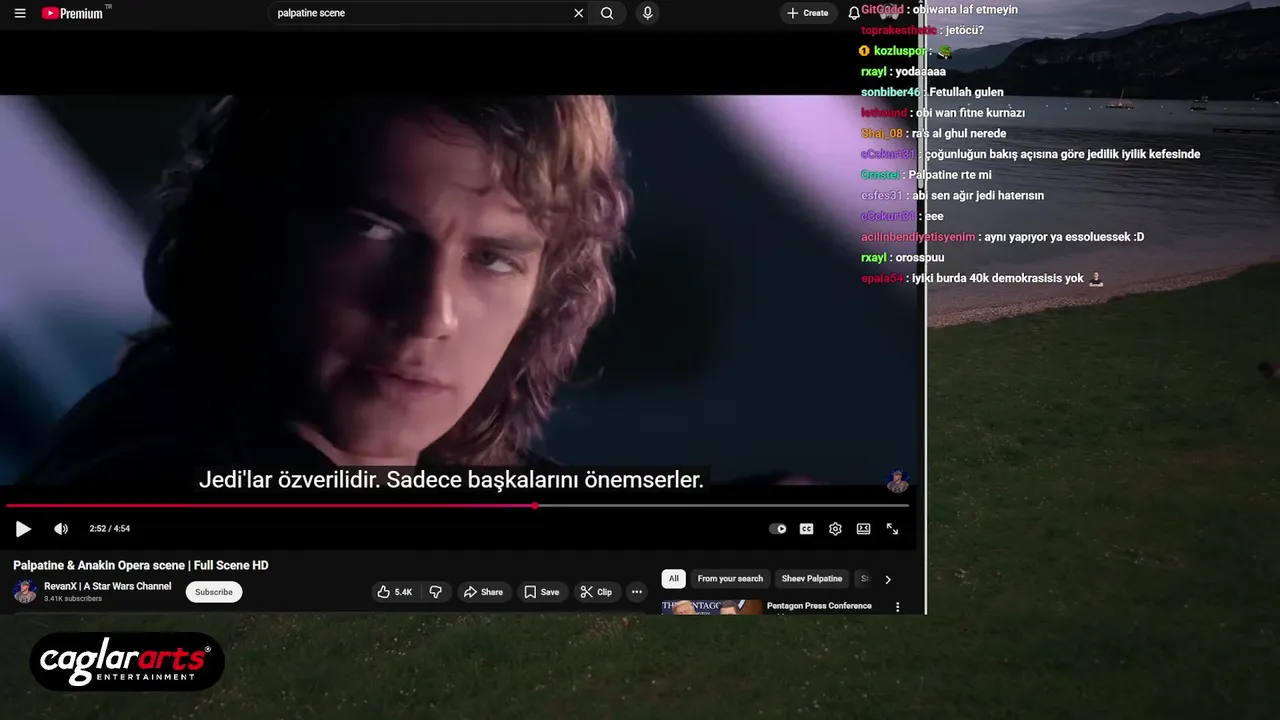Start voice search with microphone icon
Viewport: 1280px width, 720px height.
click(648, 13)
